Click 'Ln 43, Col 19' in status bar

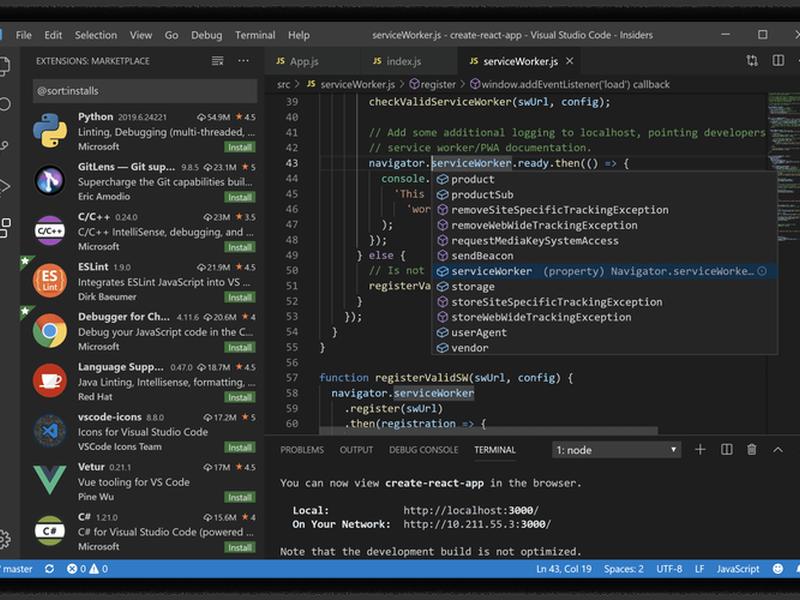tap(564, 568)
